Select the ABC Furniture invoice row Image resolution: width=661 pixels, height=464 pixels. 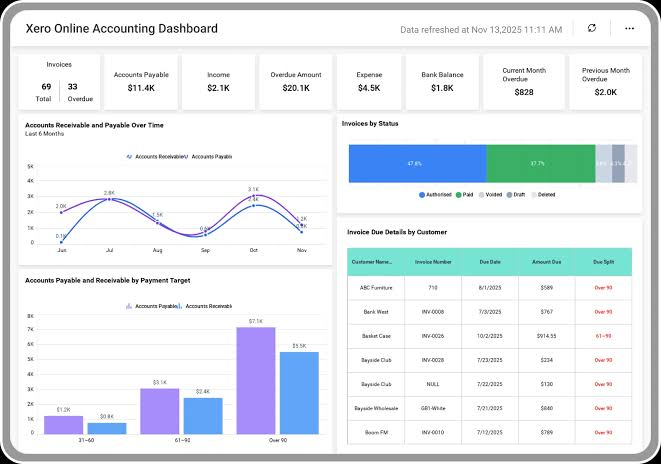click(x=489, y=288)
